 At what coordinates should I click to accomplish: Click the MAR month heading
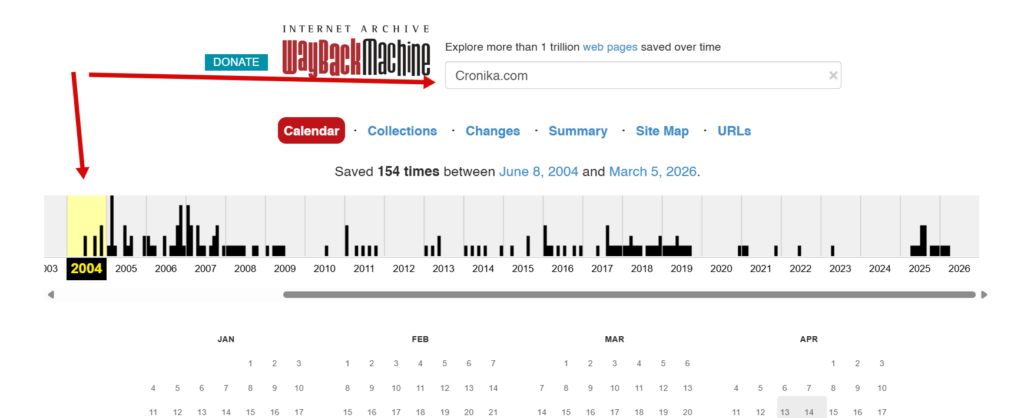tap(615, 340)
